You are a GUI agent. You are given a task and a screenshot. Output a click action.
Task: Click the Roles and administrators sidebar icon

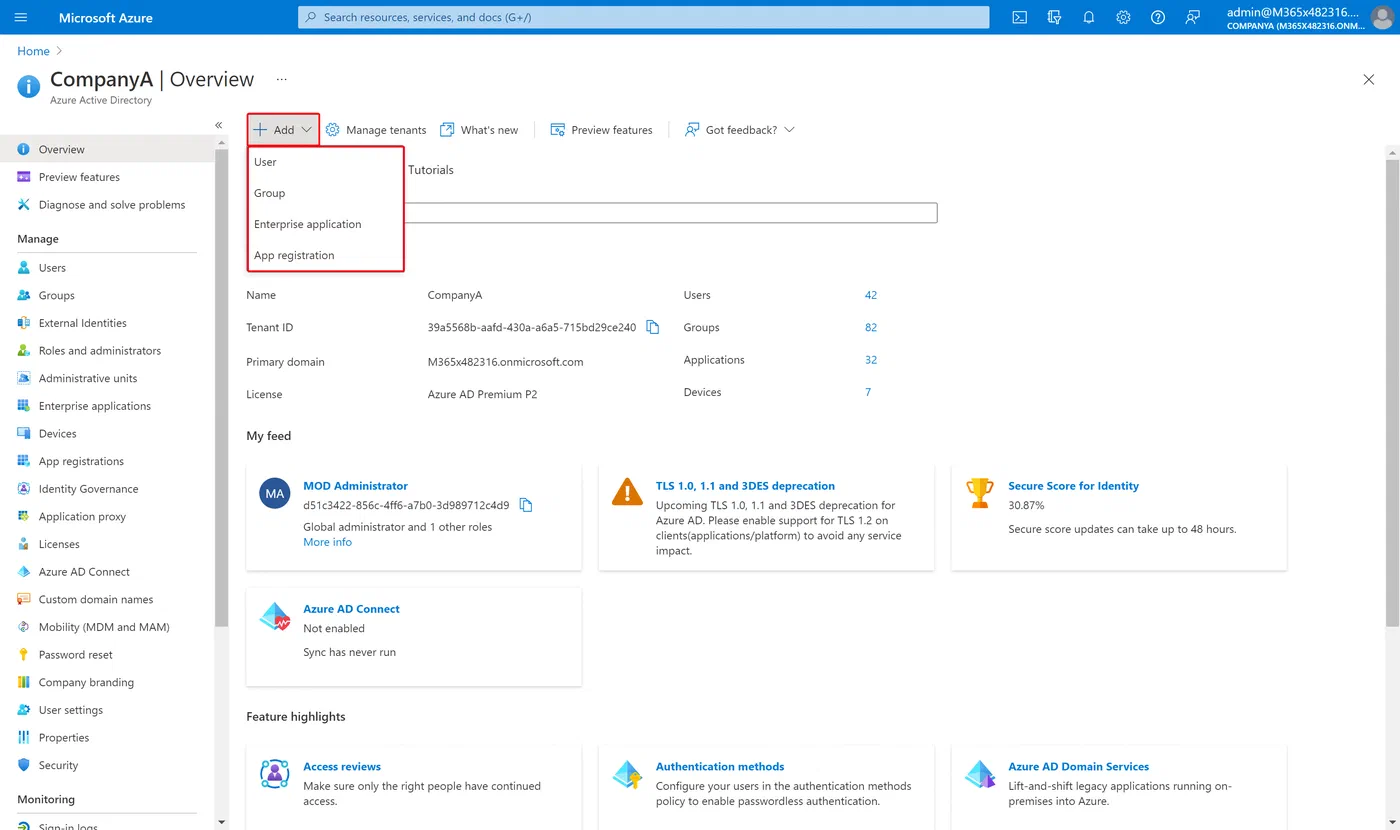(24, 351)
